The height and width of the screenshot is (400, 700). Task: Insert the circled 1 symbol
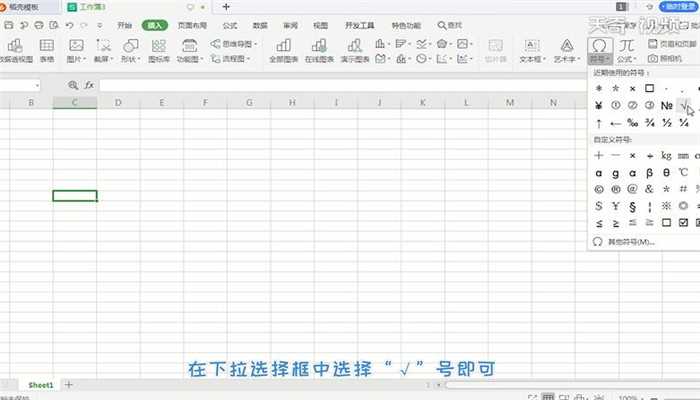(x=616, y=105)
